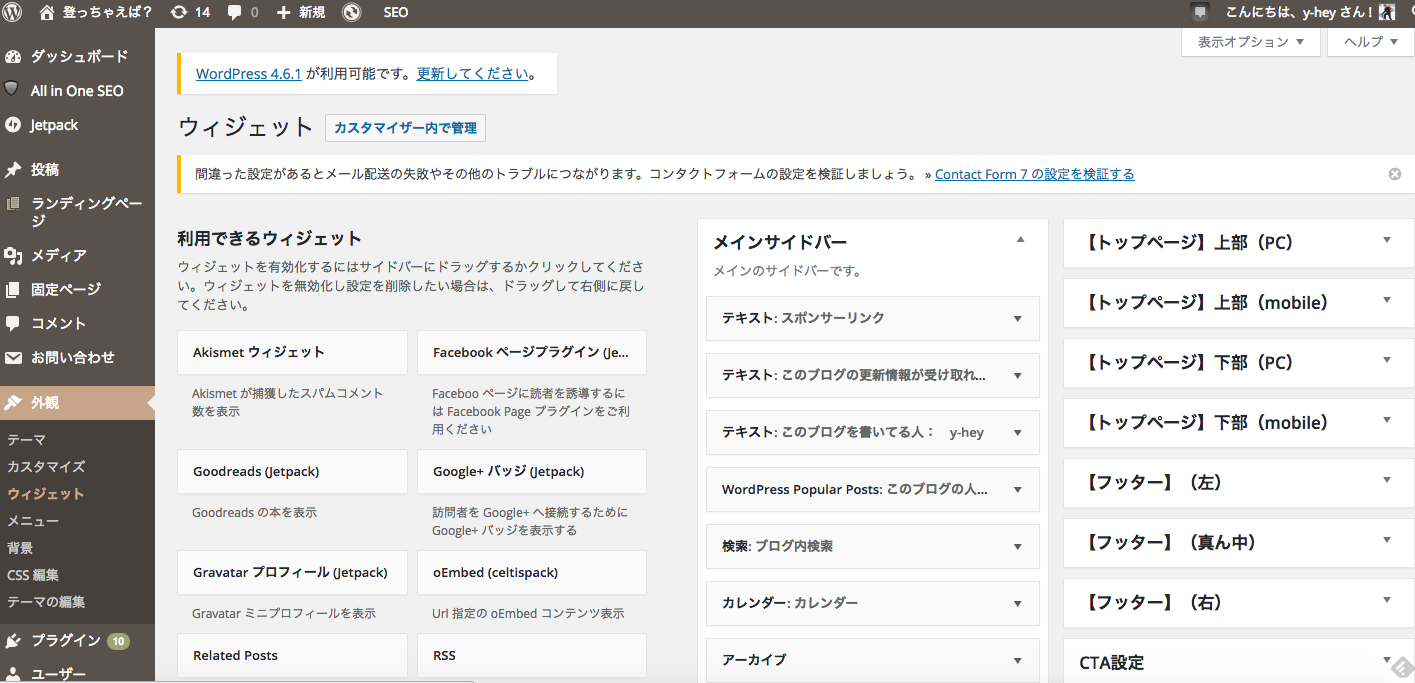
Task: Select the oEmbed (celtispack) widget
Action: [x=532, y=572]
